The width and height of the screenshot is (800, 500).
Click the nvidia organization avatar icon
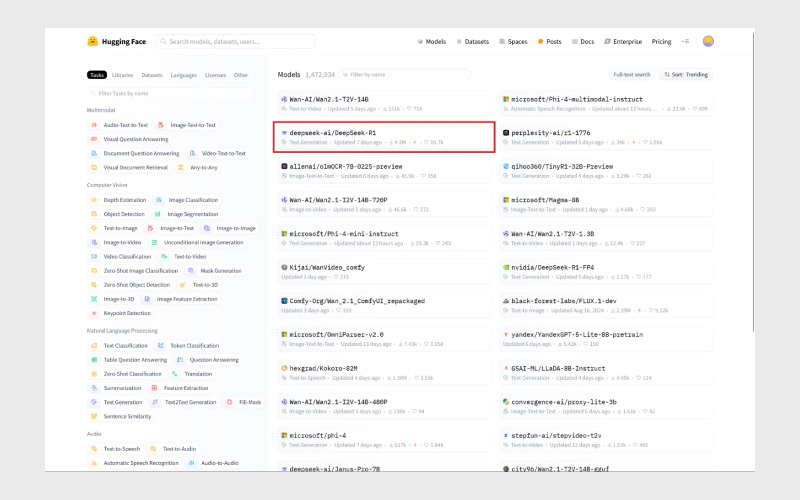click(506, 267)
